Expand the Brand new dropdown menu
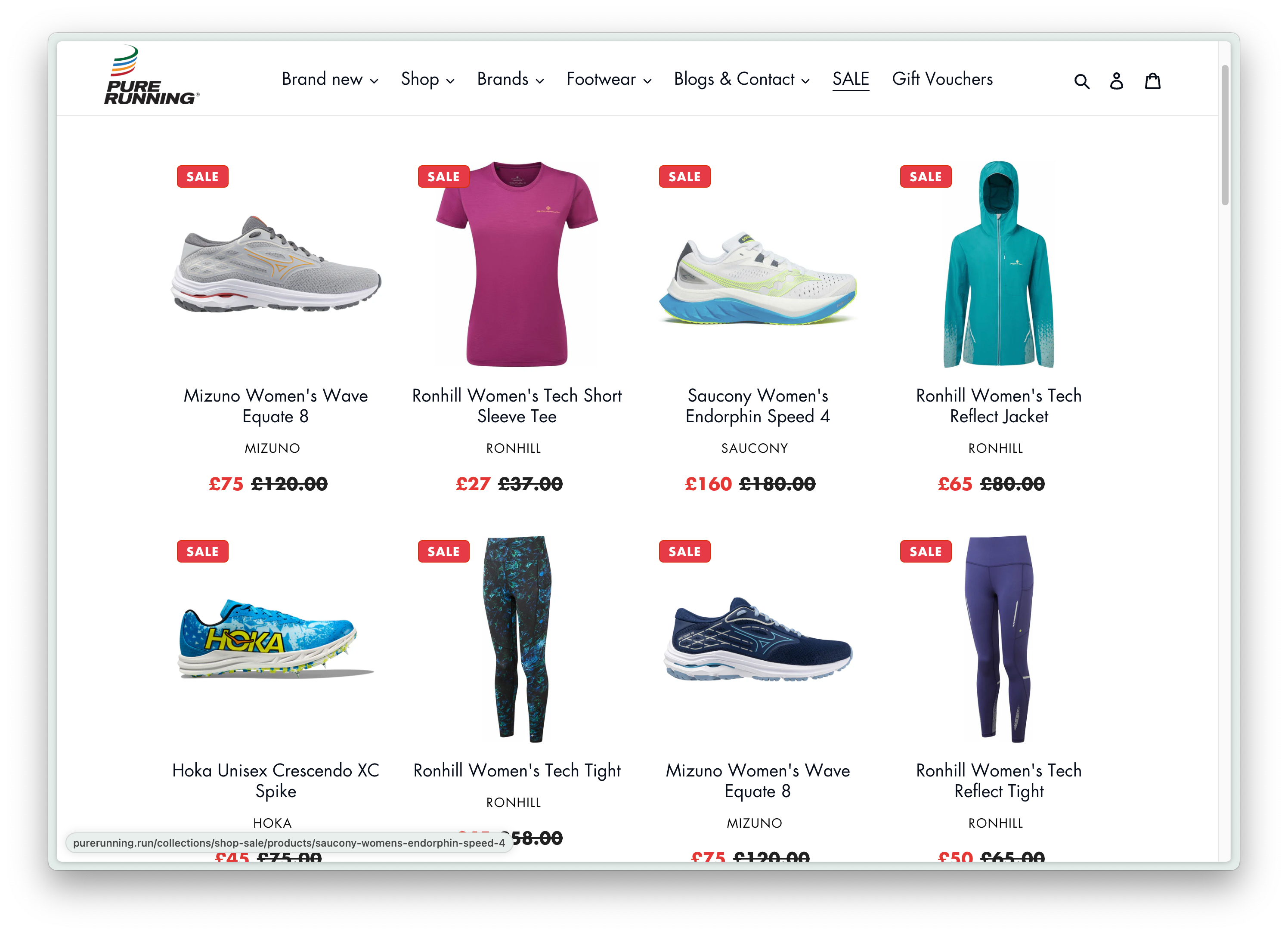This screenshot has width=1288, height=934. 330,79
